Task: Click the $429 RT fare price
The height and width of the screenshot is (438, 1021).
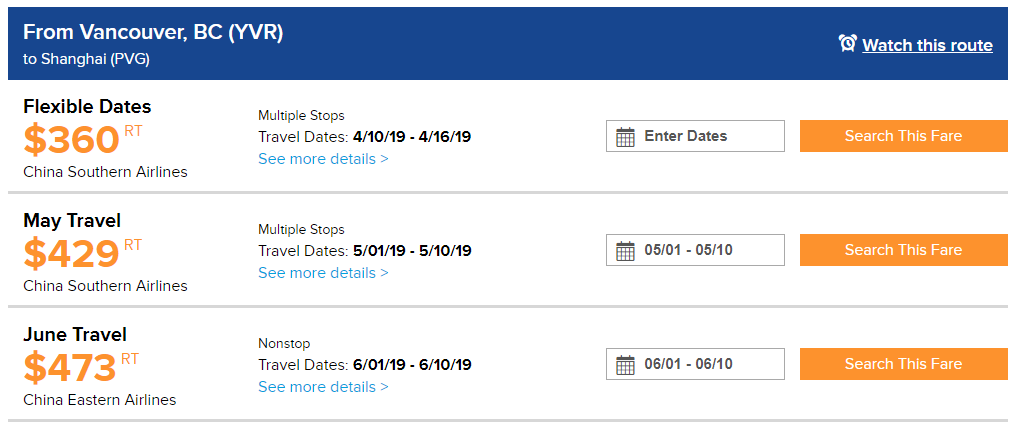Action: (x=72, y=254)
